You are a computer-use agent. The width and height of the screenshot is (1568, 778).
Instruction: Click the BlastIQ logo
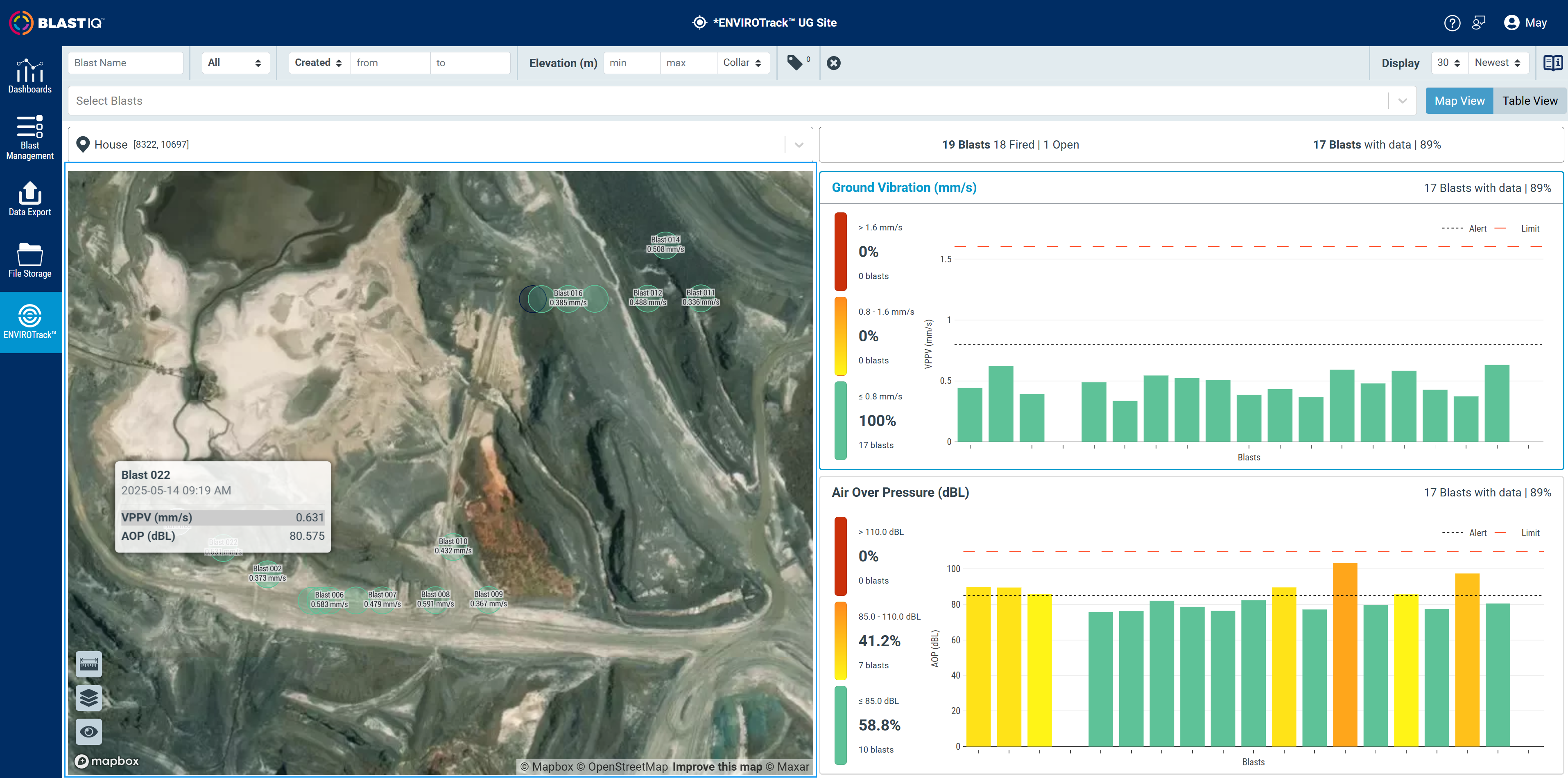(57, 23)
